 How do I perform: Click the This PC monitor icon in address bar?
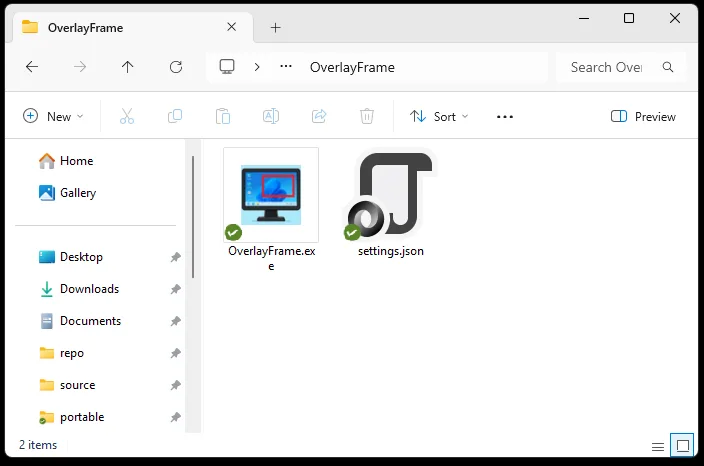(x=227, y=67)
